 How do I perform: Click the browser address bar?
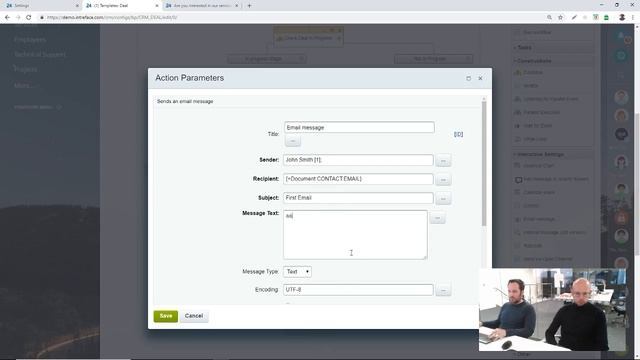click(x=286, y=18)
